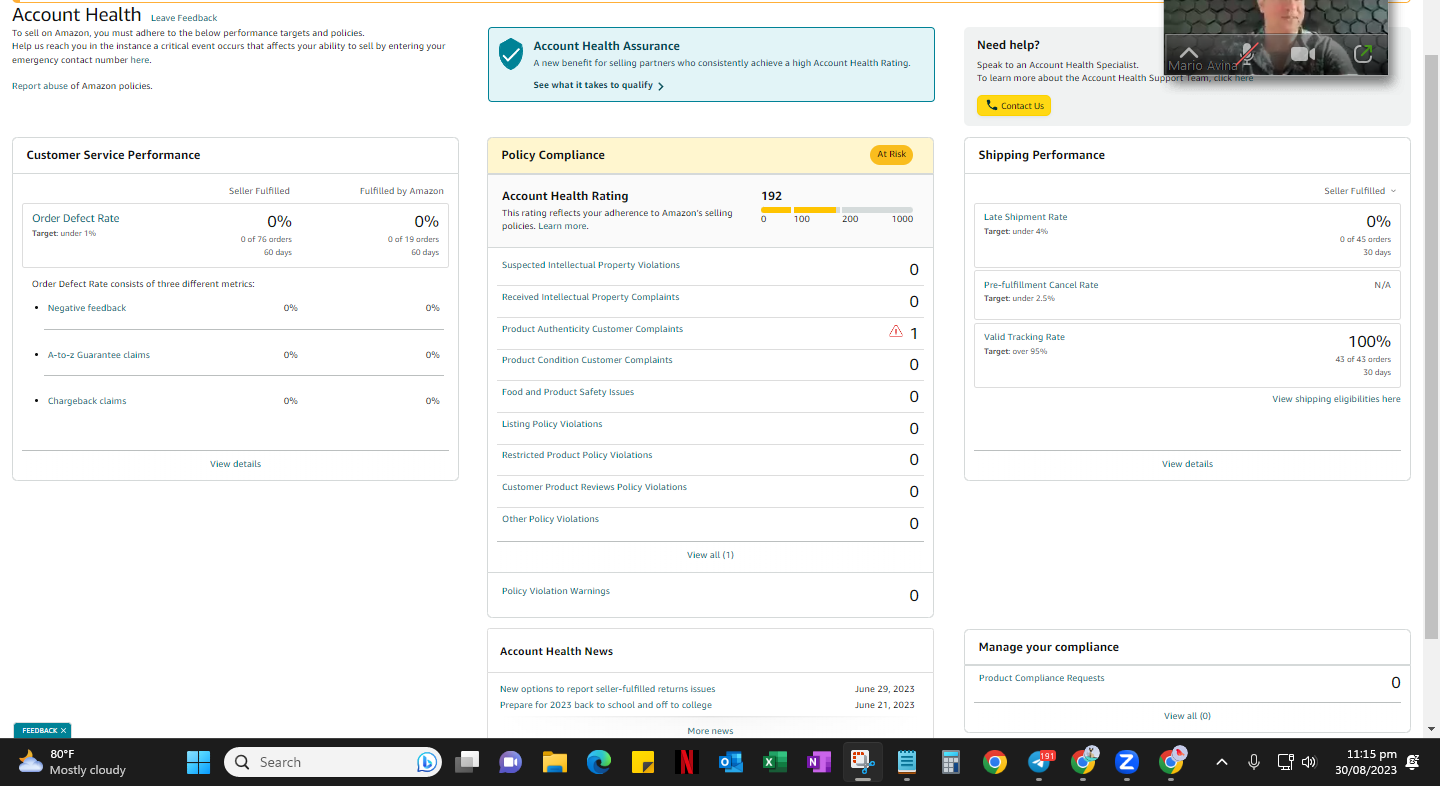Open the back to school news item

click(x=606, y=705)
